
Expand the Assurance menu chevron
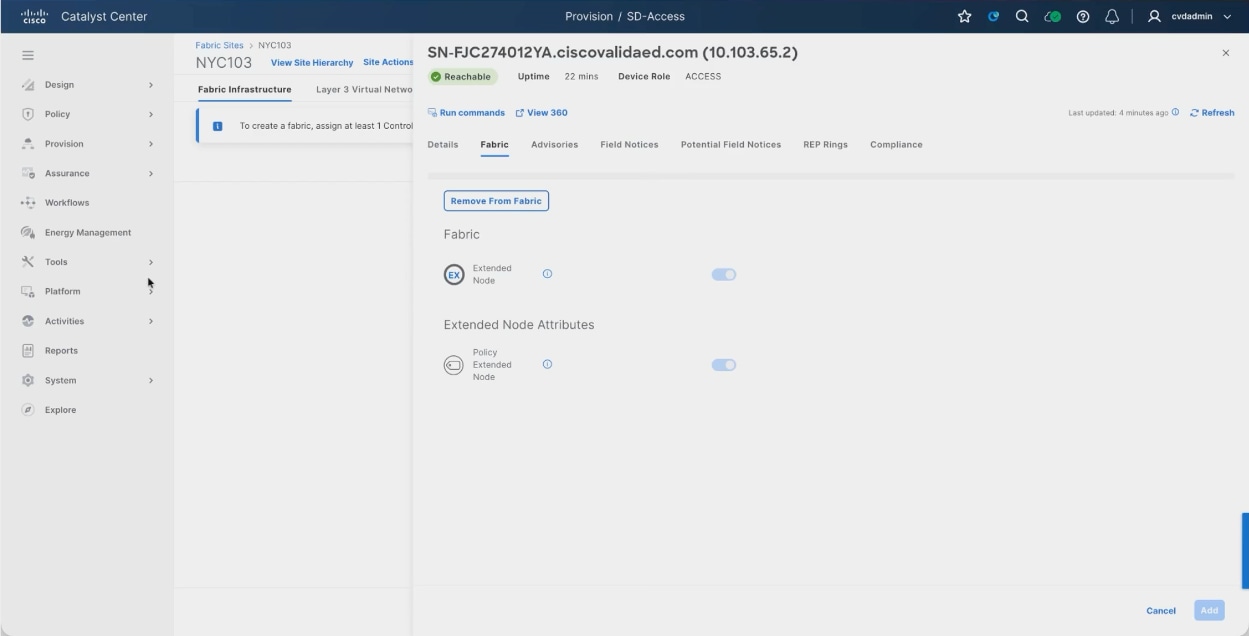click(x=151, y=173)
